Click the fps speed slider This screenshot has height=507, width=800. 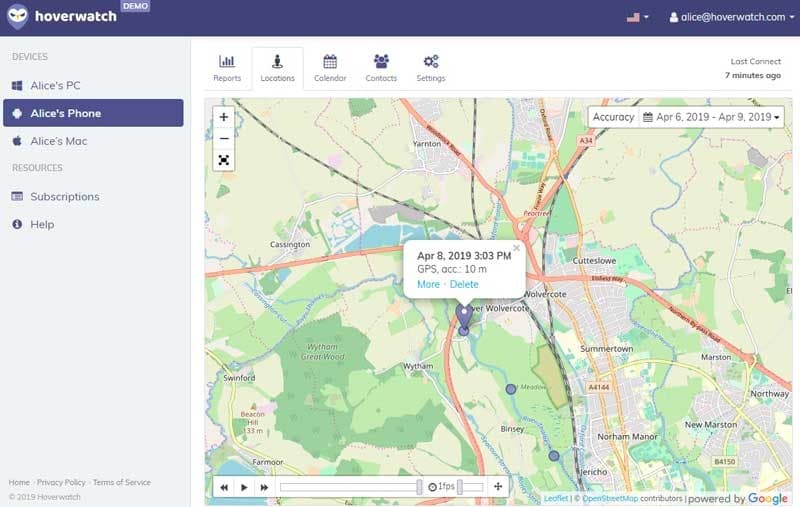click(x=470, y=487)
